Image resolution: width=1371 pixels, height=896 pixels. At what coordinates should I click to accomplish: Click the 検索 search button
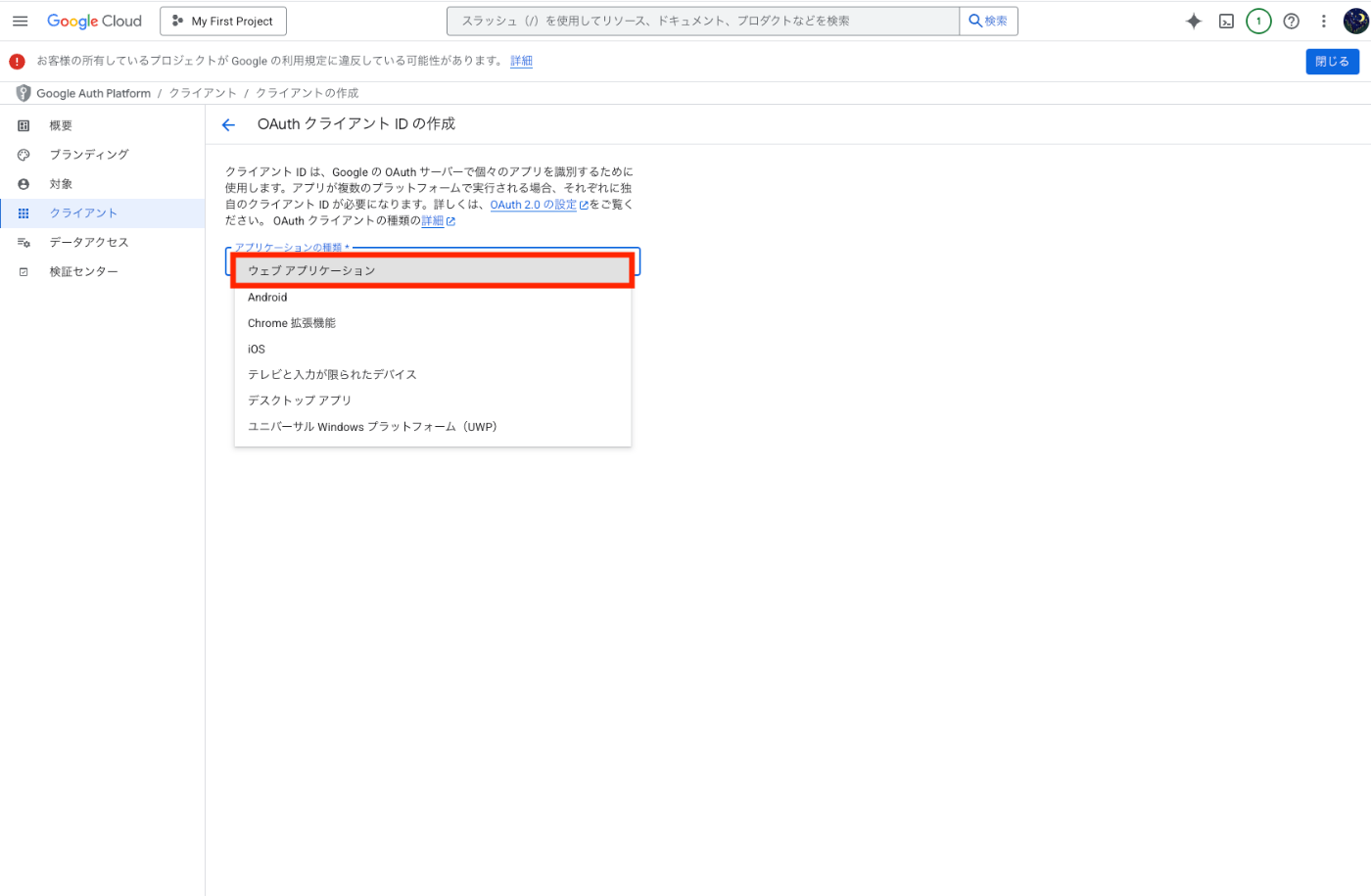pyautogui.click(x=988, y=21)
